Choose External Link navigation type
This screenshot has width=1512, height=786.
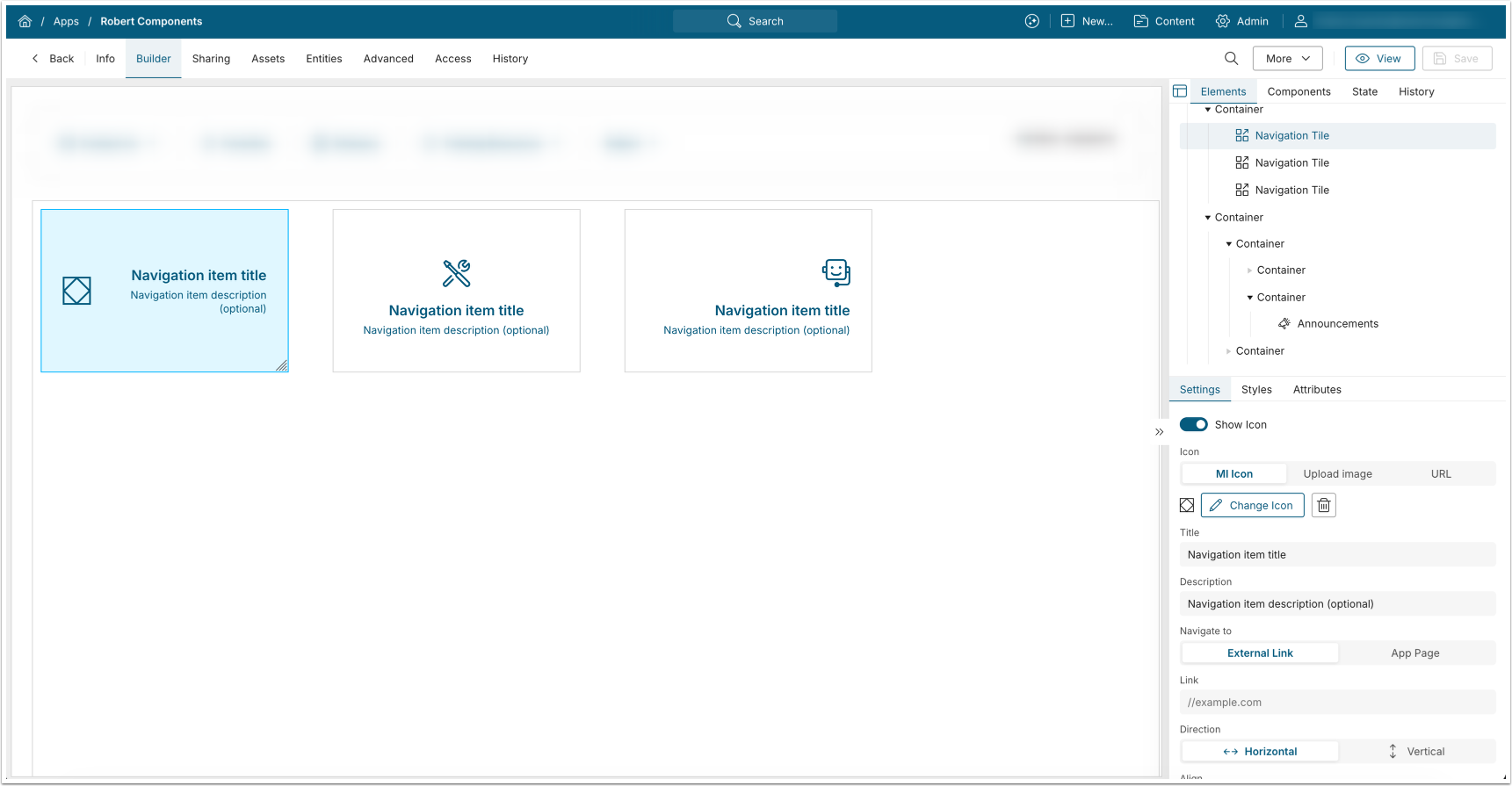click(x=1260, y=653)
